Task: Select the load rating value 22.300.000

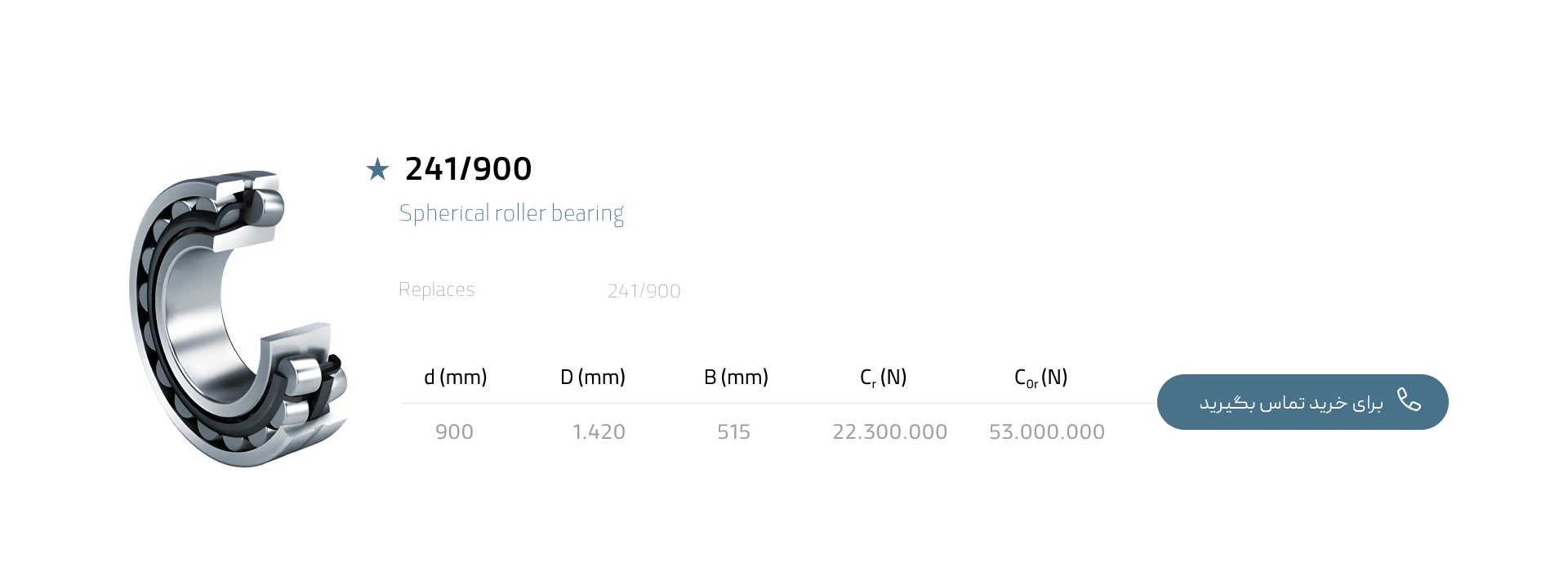Action: click(x=889, y=431)
